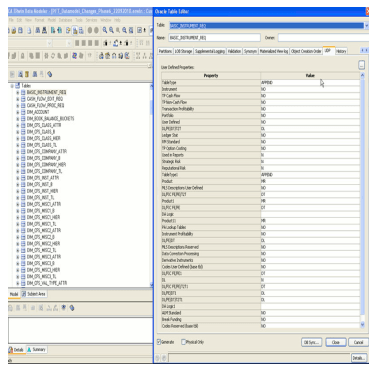Click the Summary tab icon at bottom
The width and height of the screenshot is (380, 369).
coord(29,350)
